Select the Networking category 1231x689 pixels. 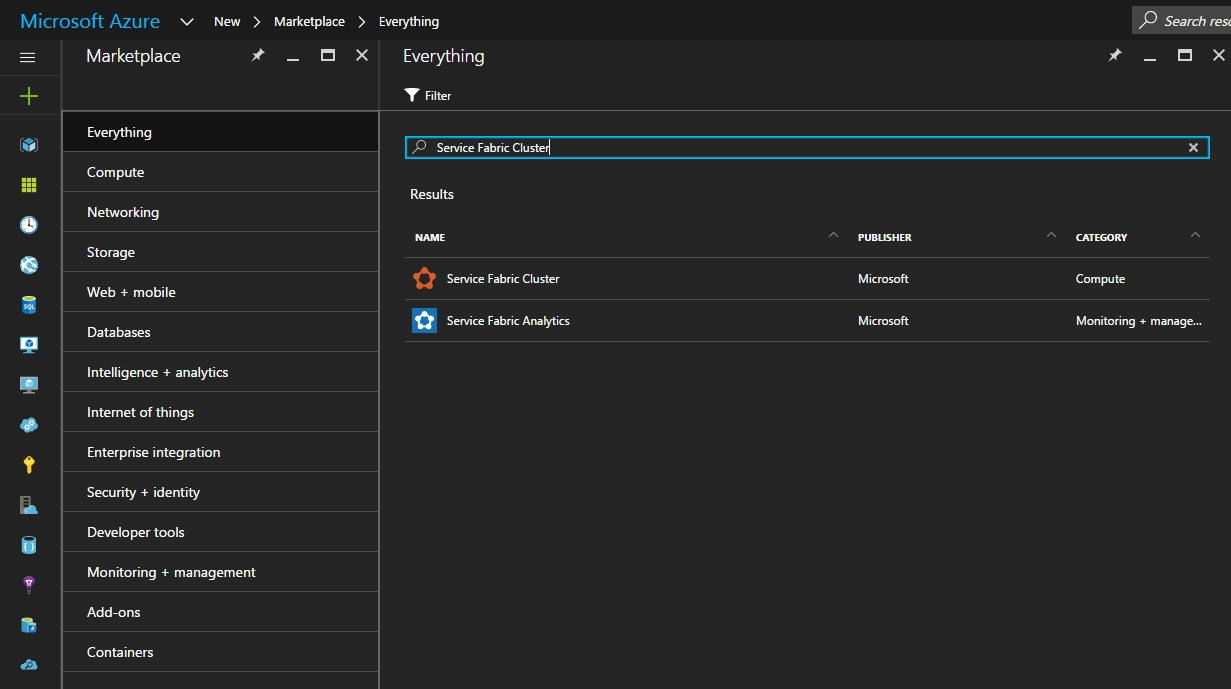tap(220, 212)
